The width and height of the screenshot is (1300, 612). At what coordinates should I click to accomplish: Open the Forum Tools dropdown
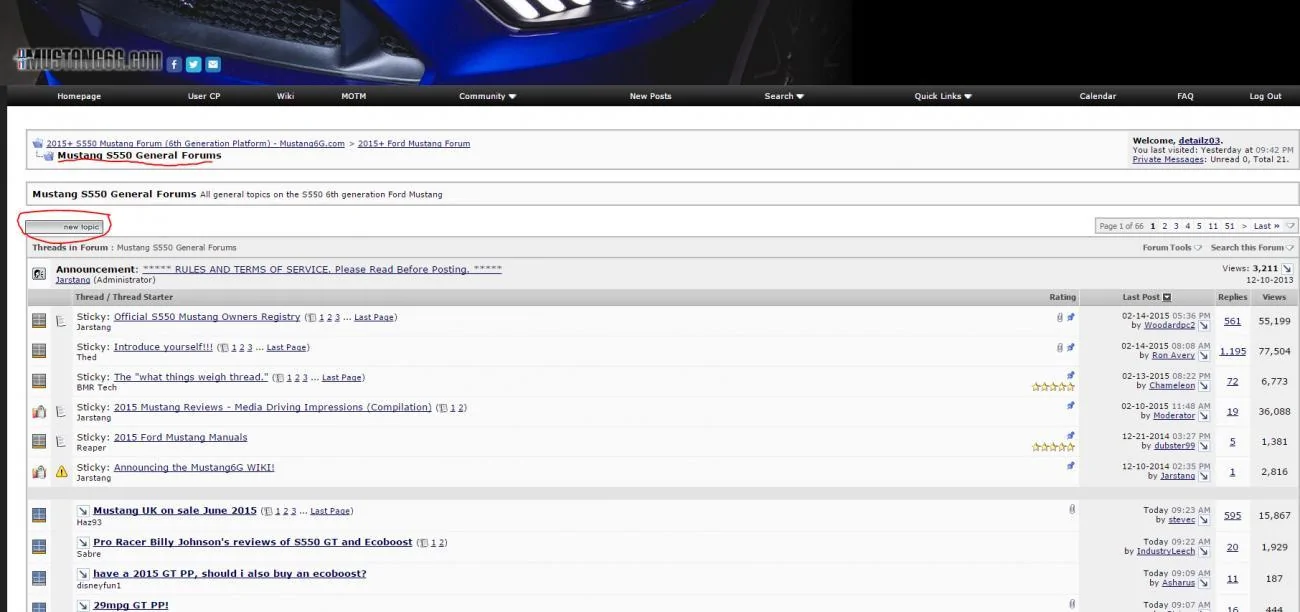pyautogui.click(x=1171, y=247)
